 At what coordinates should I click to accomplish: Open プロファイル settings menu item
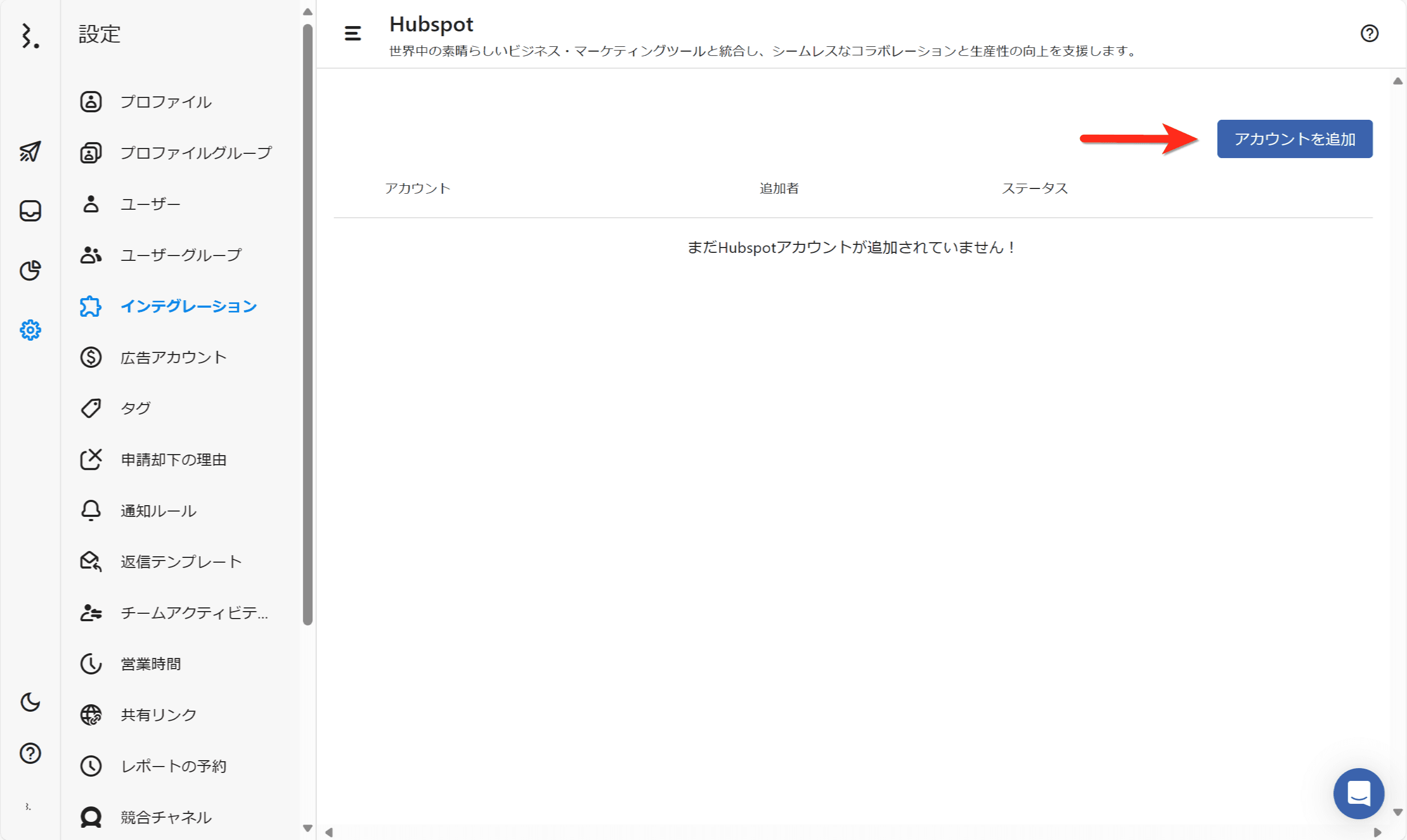pos(166,102)
